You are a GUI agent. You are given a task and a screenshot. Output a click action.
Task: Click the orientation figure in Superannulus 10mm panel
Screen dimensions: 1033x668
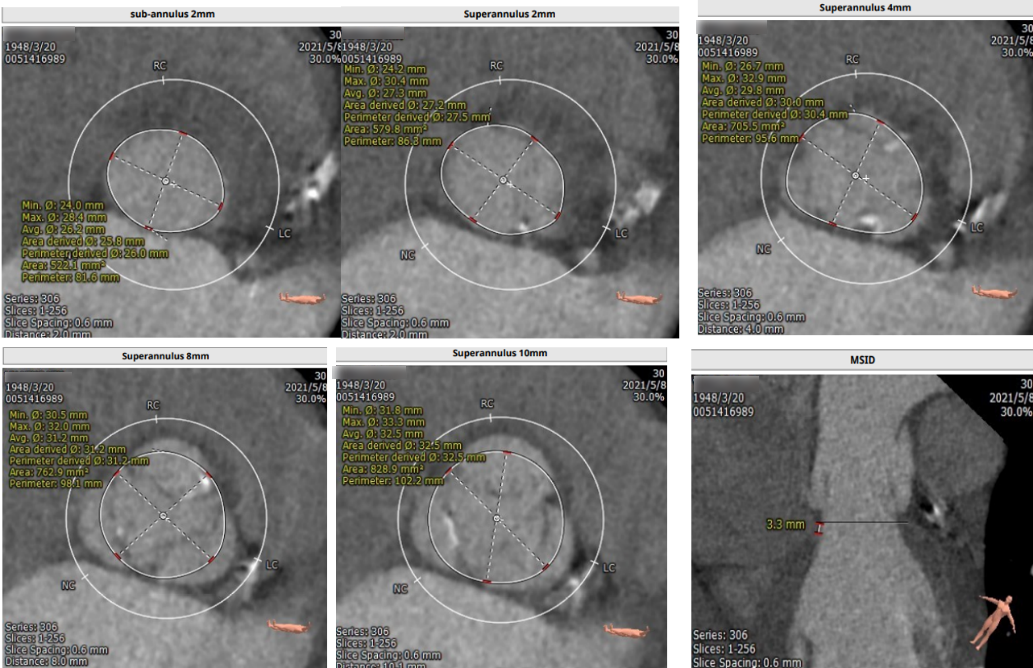pyautogui.click(x=626, y=631)
